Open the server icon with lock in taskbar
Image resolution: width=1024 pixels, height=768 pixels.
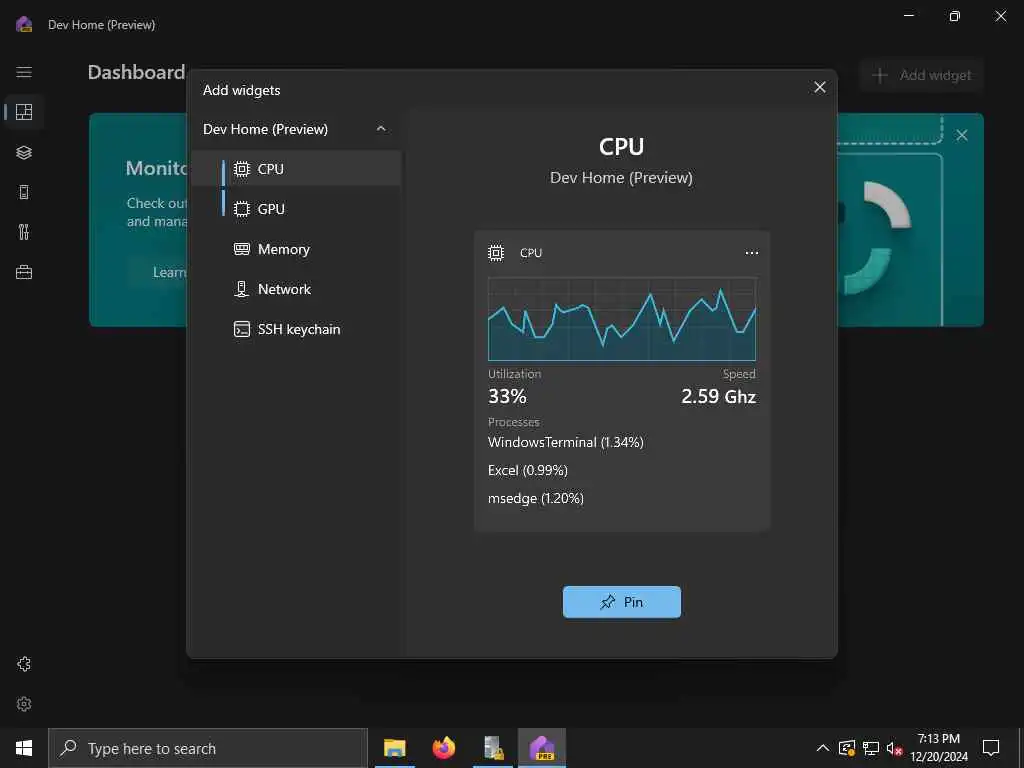pos(493,748)
